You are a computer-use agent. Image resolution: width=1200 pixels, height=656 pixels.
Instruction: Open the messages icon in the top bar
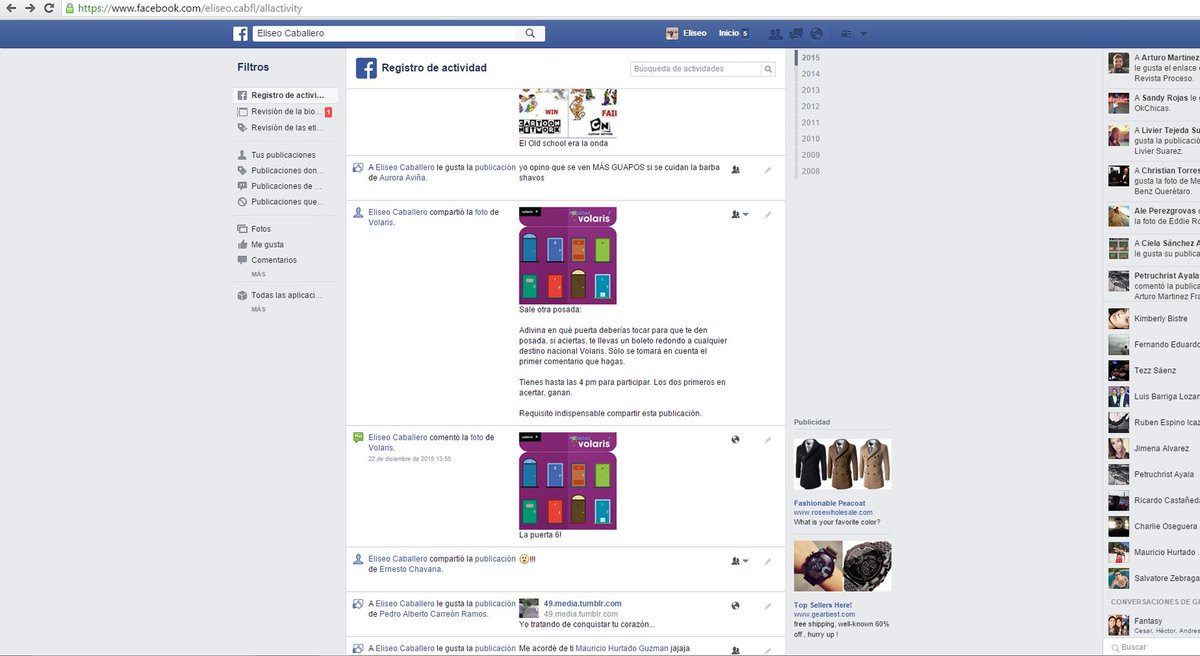pyautogui.click(x=796, y=33)
